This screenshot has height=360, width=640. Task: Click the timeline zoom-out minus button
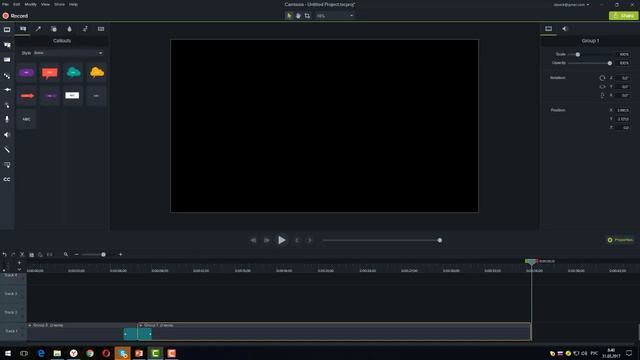pos(76,255)
